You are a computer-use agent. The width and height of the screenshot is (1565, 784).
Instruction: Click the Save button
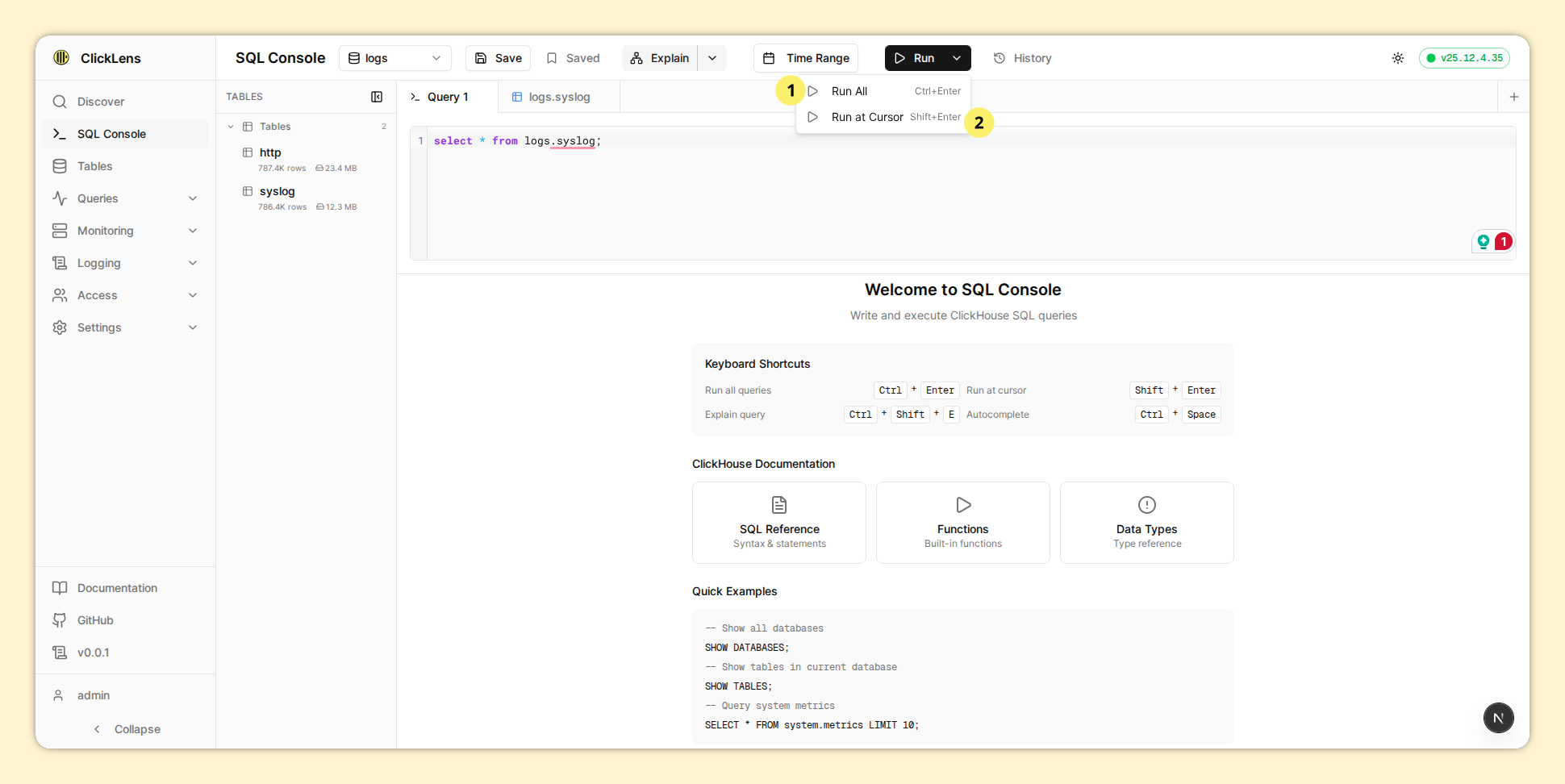coord(498,58)
